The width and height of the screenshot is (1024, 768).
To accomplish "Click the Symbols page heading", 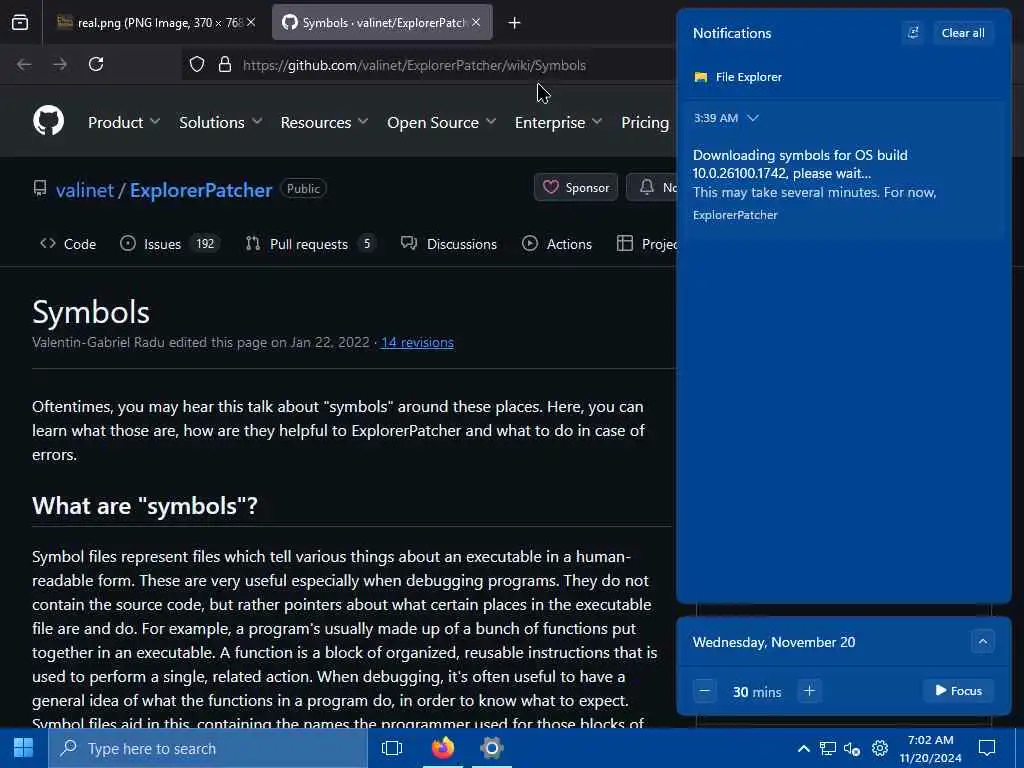I will 91,312.
